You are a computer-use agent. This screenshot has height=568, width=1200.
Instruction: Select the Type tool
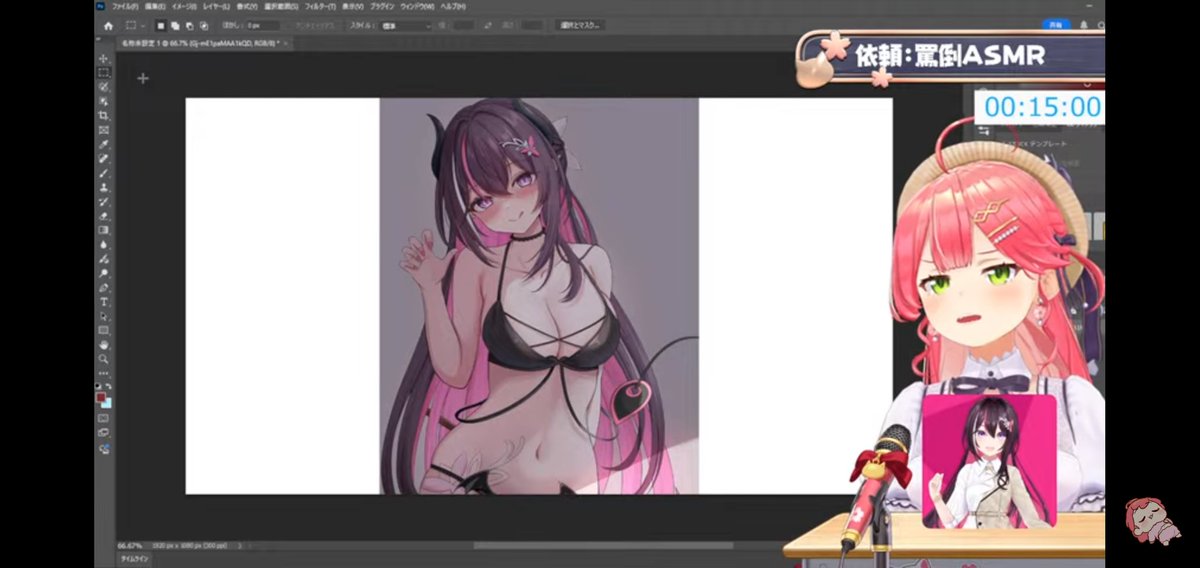(x=104, y=301)
